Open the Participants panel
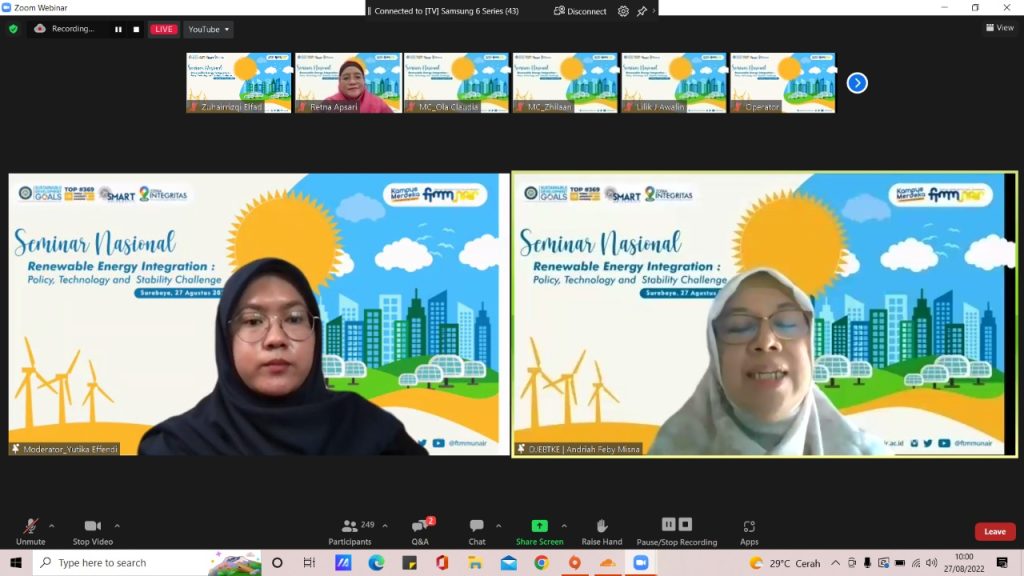Viewport: 1024px width, 576px height. tap(350, 532)
